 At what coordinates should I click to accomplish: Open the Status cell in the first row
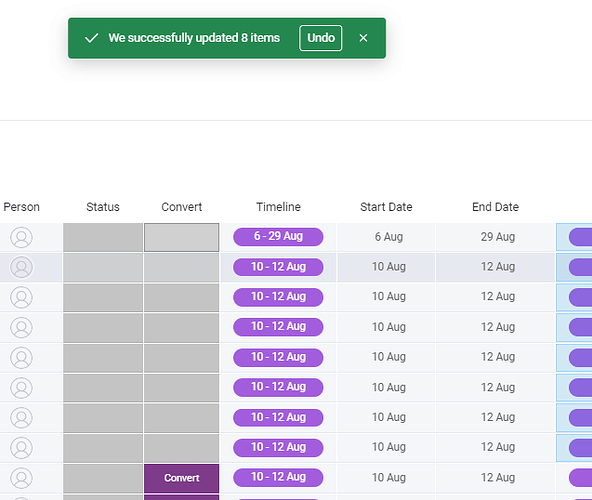(103, 237)
